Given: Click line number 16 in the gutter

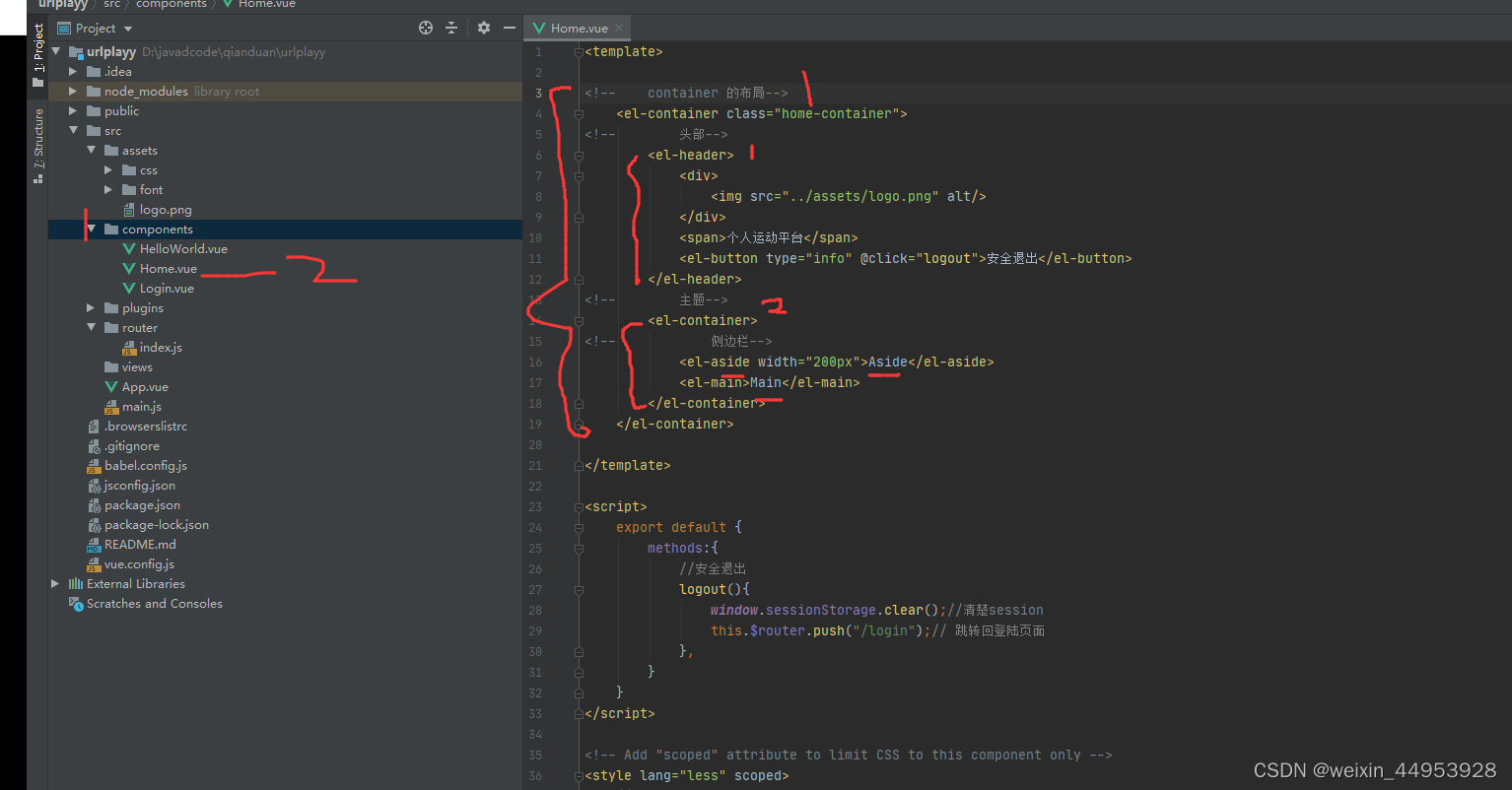Looking at the screenshot, I should point(535,362).
